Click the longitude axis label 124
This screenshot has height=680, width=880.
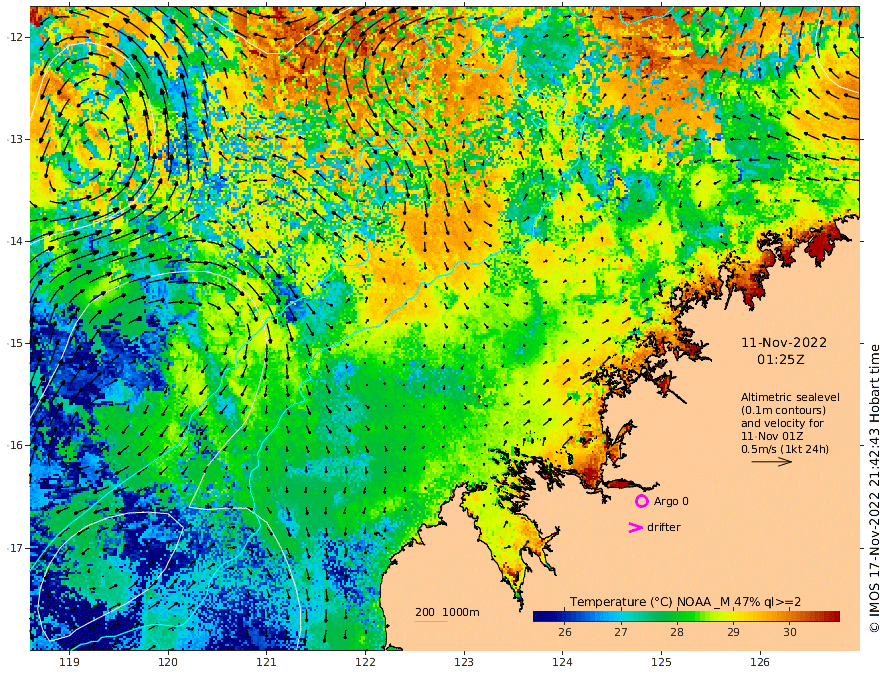563,662
